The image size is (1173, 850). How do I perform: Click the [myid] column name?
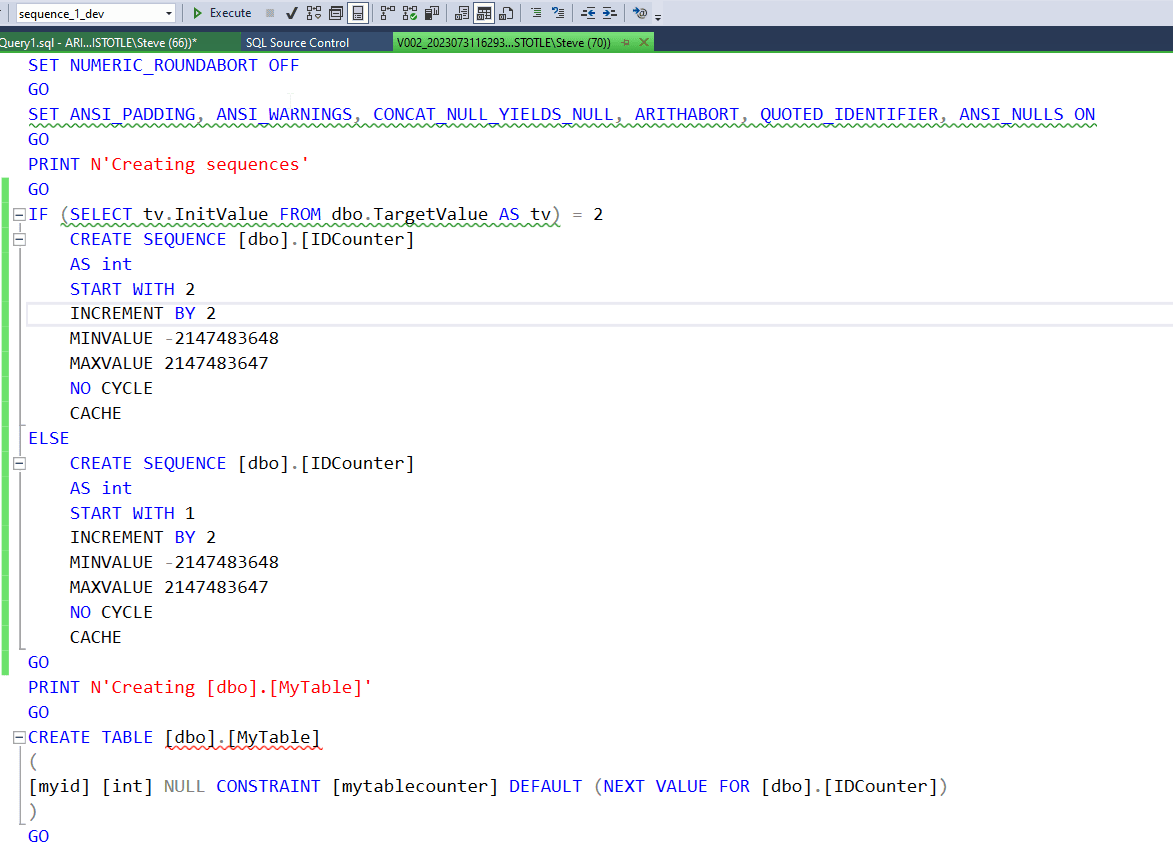pos(59,786)
